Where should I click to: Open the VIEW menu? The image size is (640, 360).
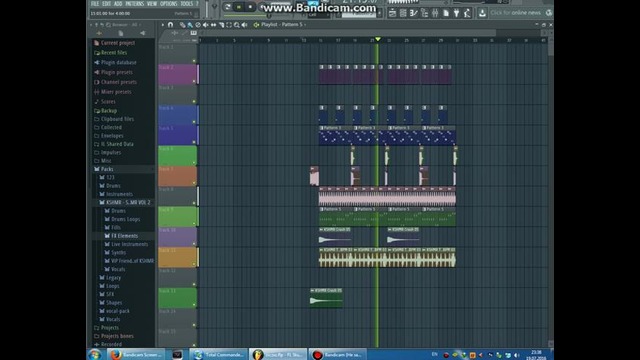[152, 4]
